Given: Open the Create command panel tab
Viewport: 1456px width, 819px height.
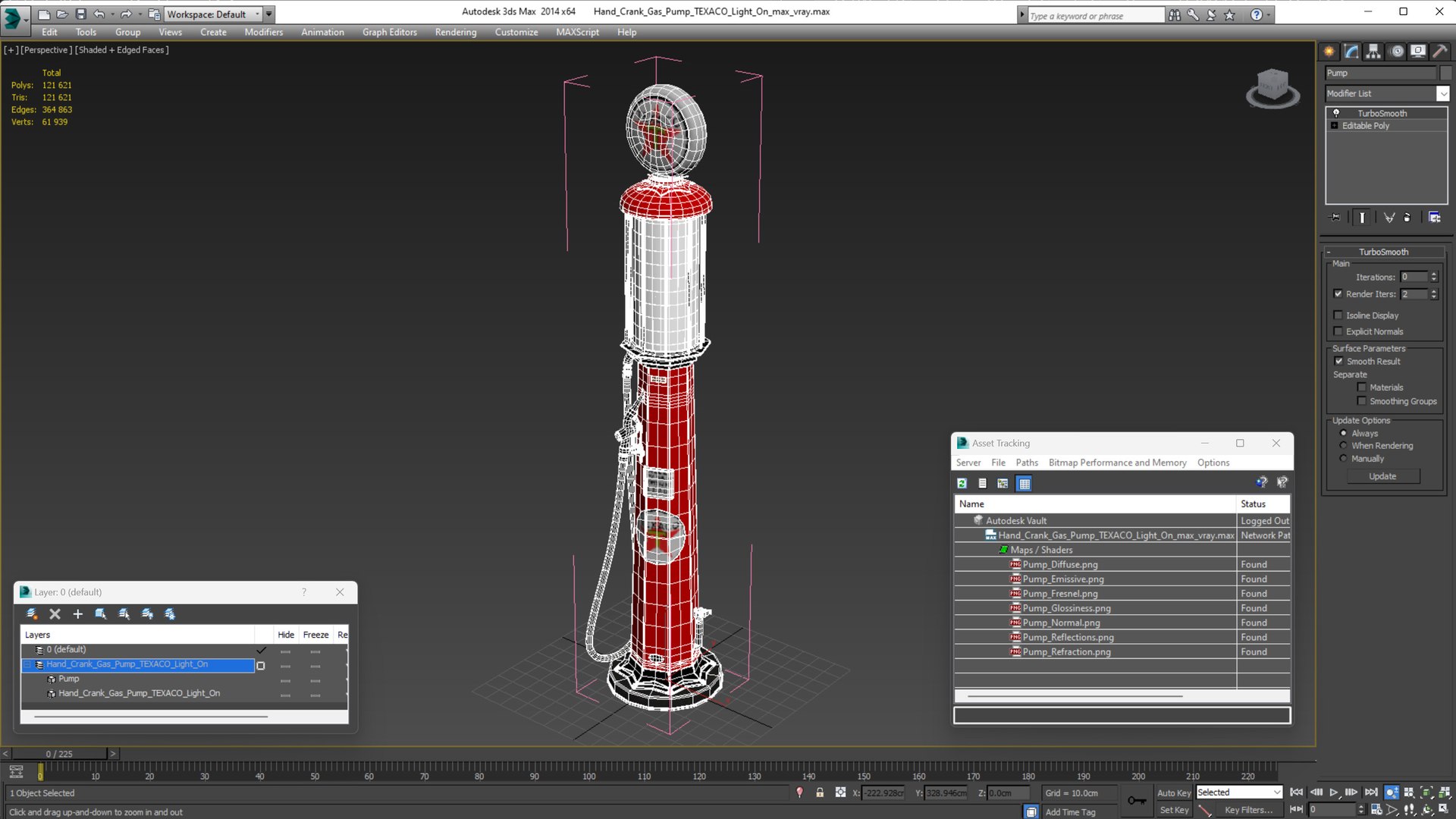Looking at the screenshot, I should (1329, 52).
